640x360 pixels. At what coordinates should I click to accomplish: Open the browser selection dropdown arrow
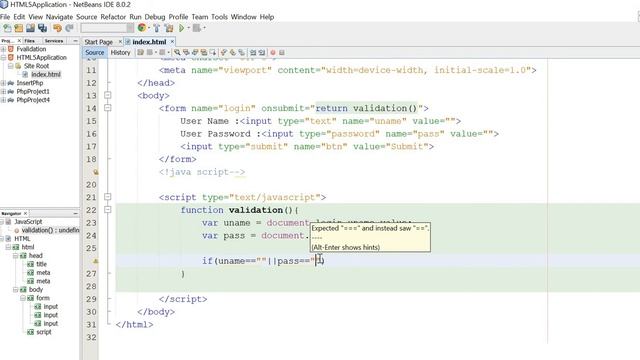click(149, 28)
